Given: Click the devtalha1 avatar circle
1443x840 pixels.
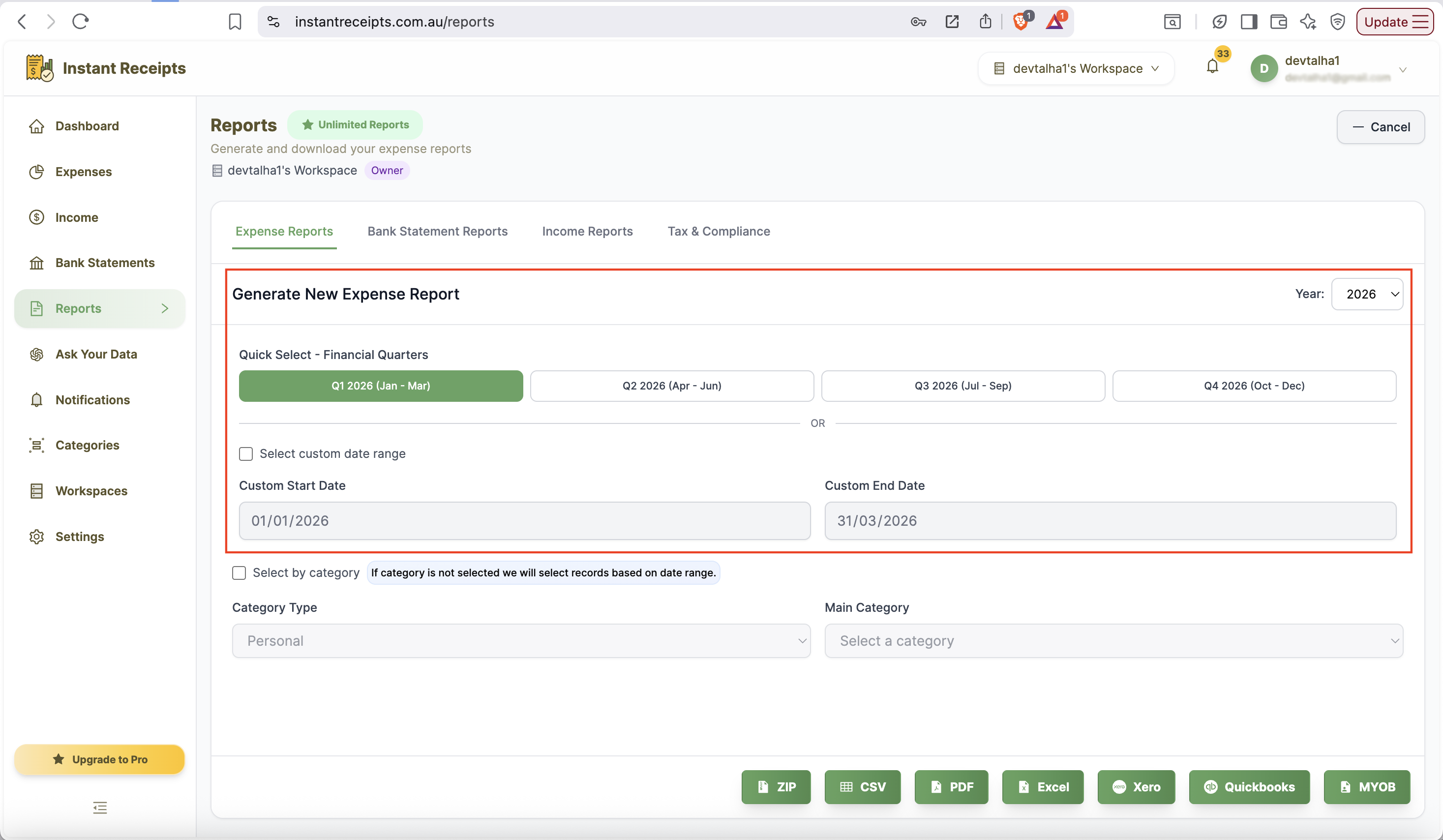Looking at the screenshot, I should point(1264,69).
